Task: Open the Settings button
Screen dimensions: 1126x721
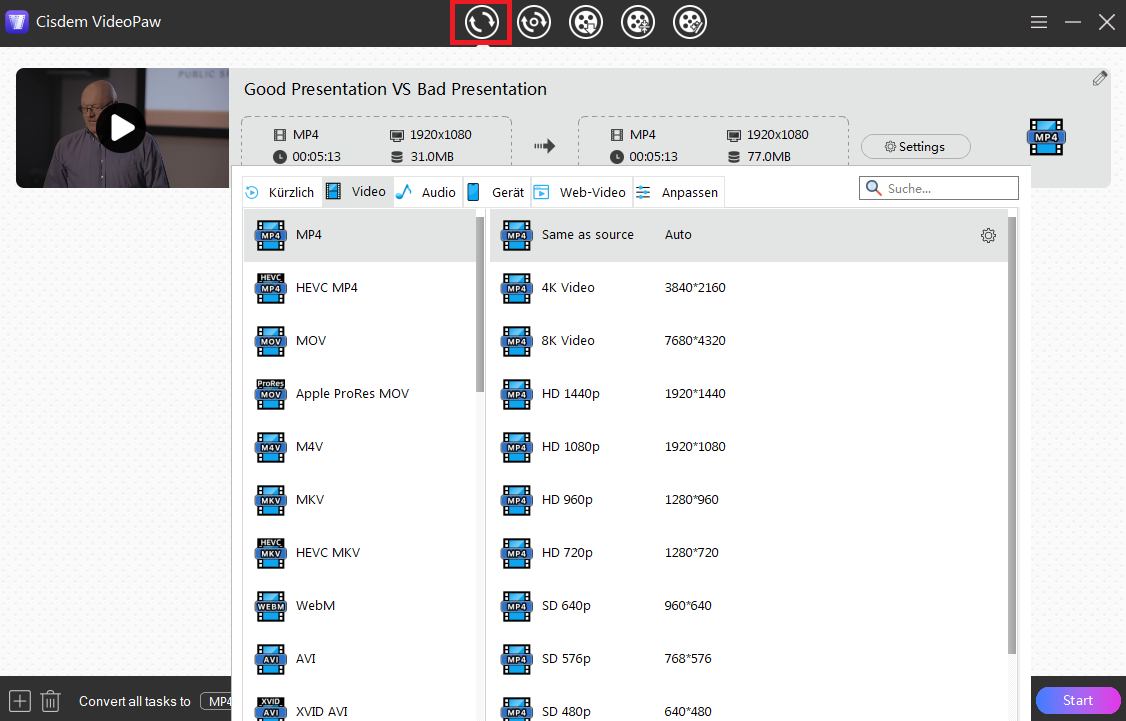Action: point(915,146)
